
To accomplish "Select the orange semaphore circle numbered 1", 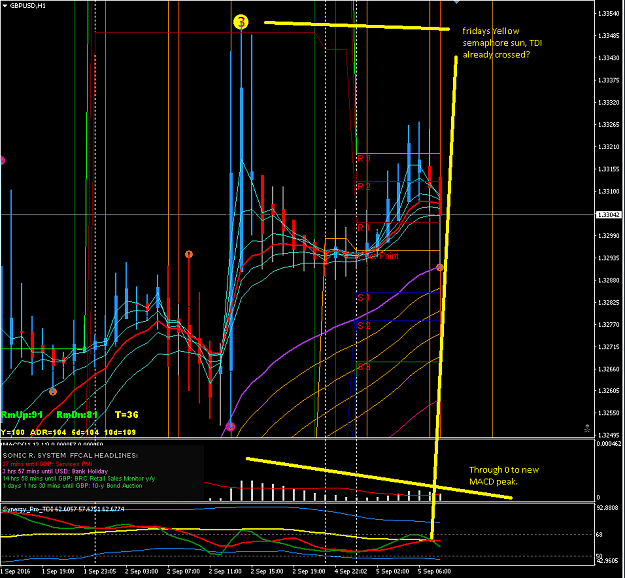I will point(189,254).
